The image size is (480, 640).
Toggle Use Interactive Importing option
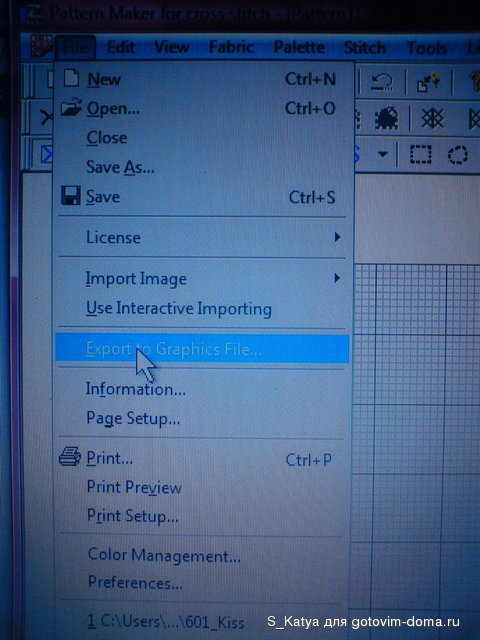point(178,309)
